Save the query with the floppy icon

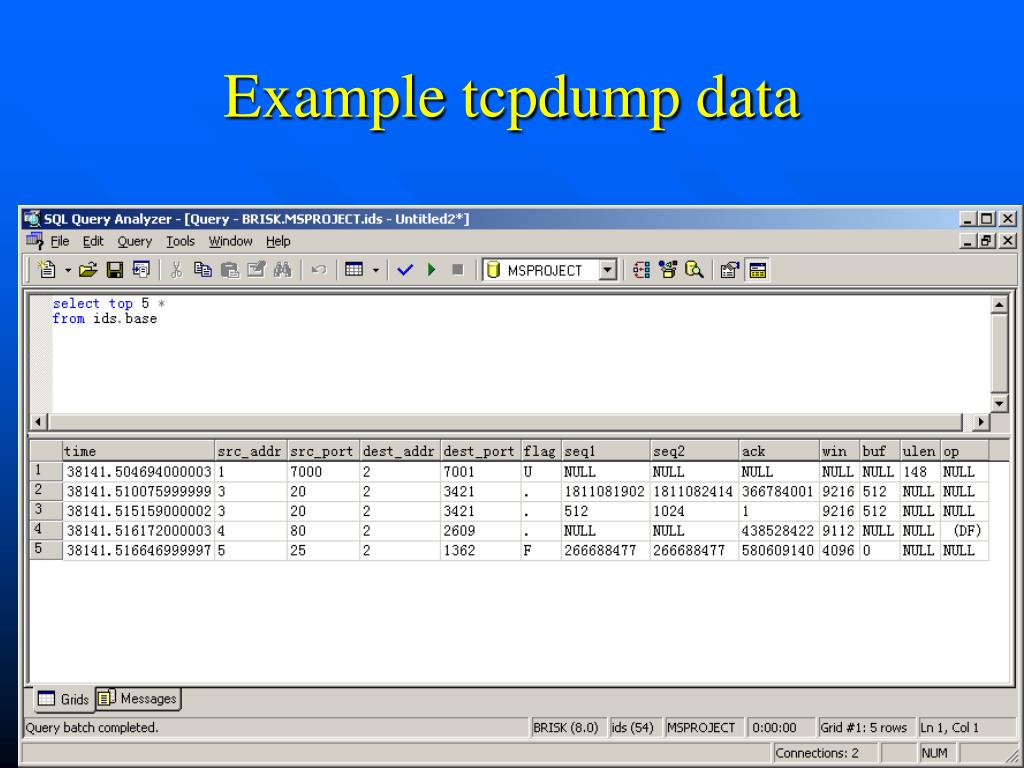coord(115,270)
